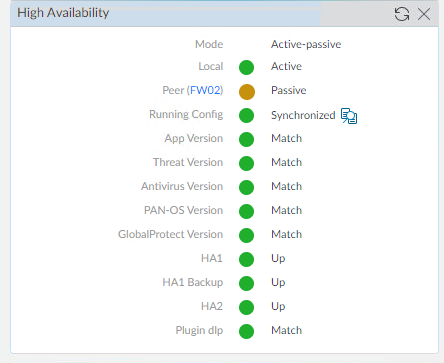Image resolution: width=444 pixels, height=363 pixels.
Task: Click the Passive peer state text
Action: (289, 90)
